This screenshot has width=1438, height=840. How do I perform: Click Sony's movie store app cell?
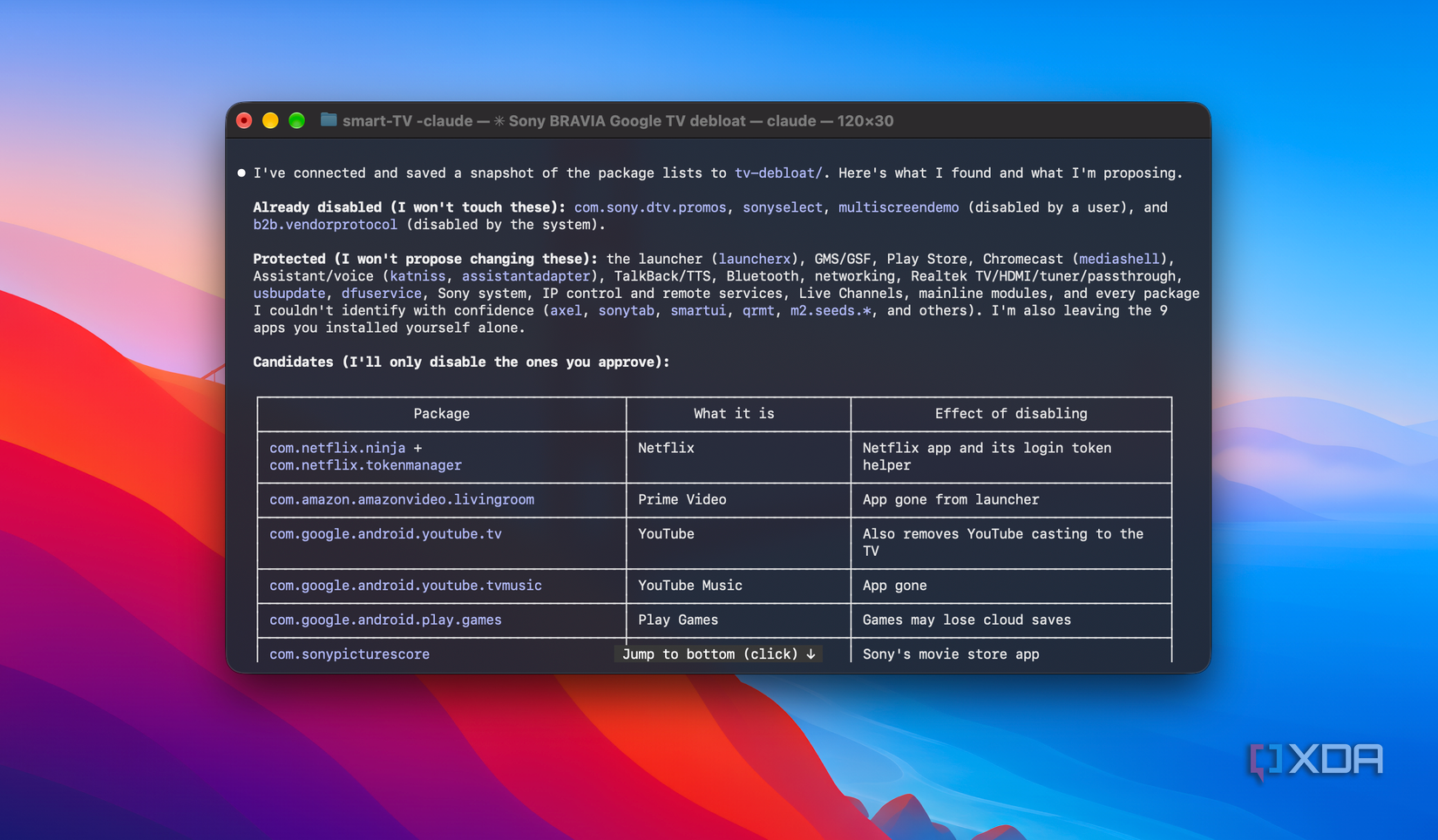[x=1011, y=652]
